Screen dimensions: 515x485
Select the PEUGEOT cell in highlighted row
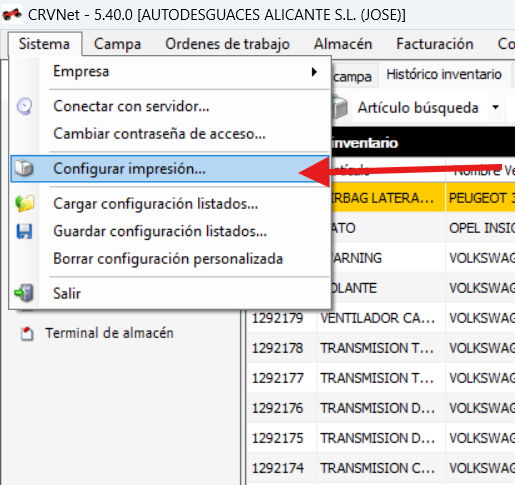[481, 198]
